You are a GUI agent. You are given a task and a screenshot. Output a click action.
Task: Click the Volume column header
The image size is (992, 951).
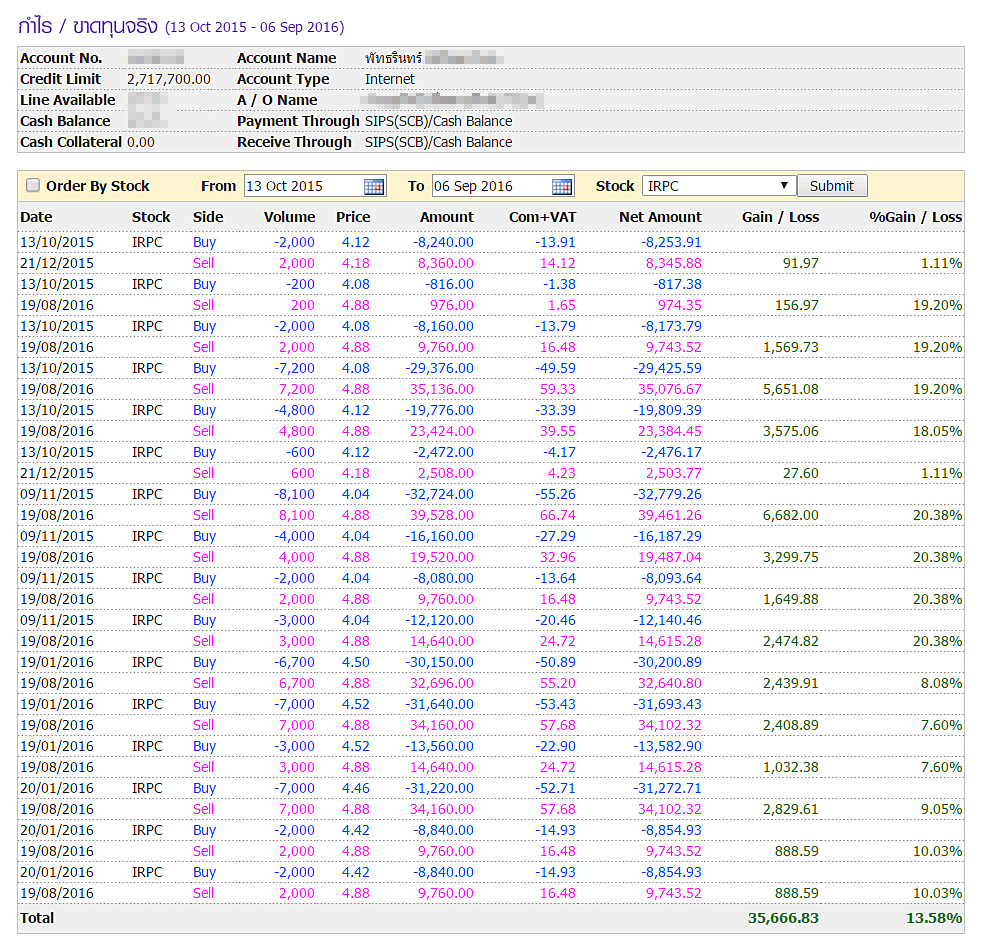[289, 217]
